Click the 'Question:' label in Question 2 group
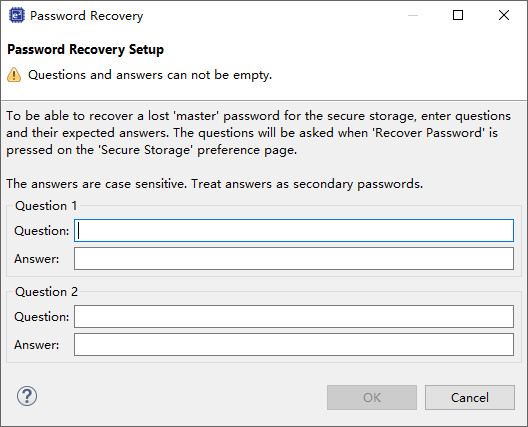The width and height of the screenshot is (528, 427). pos(42,317)
